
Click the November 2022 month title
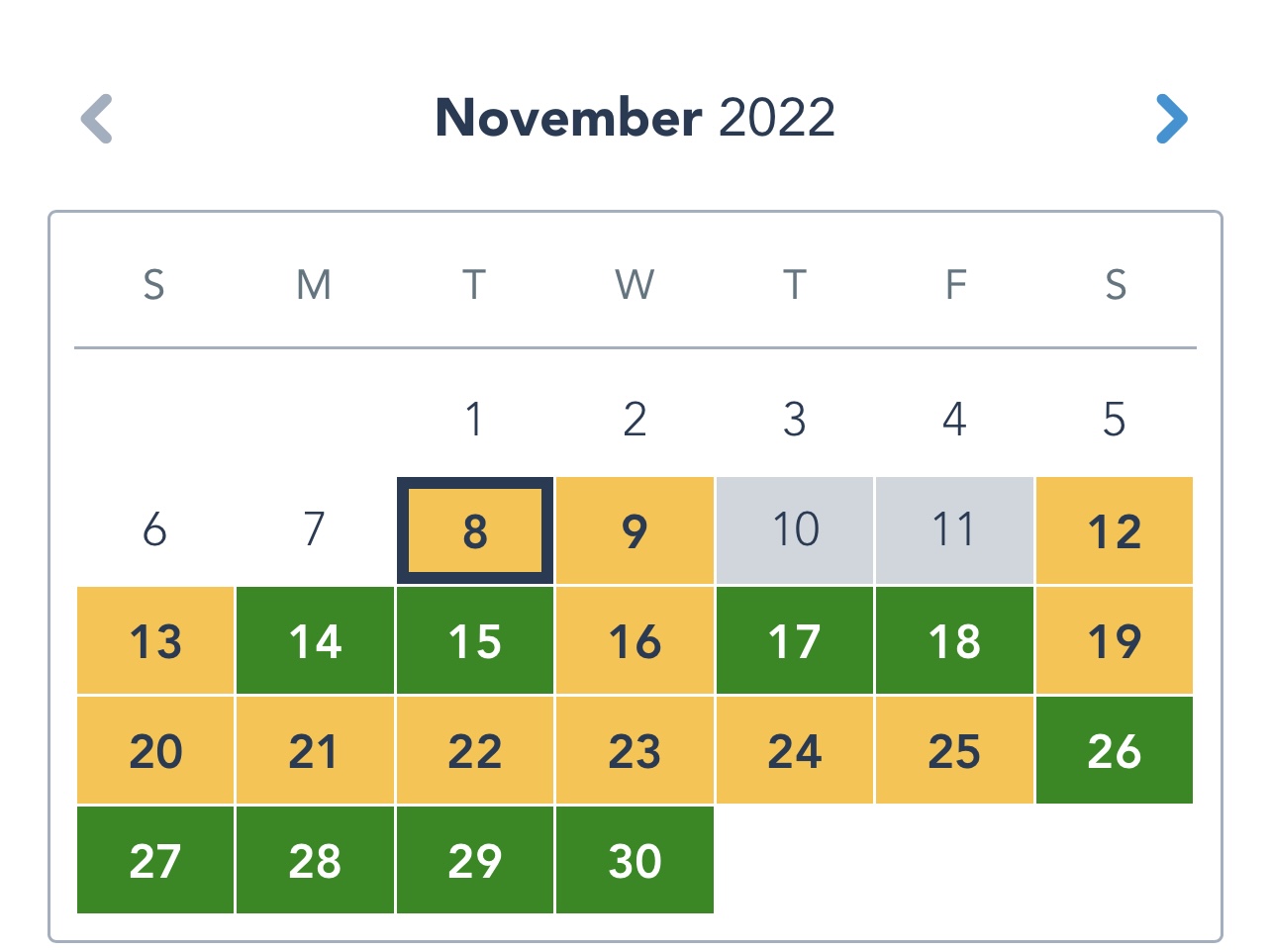point(635,118)
